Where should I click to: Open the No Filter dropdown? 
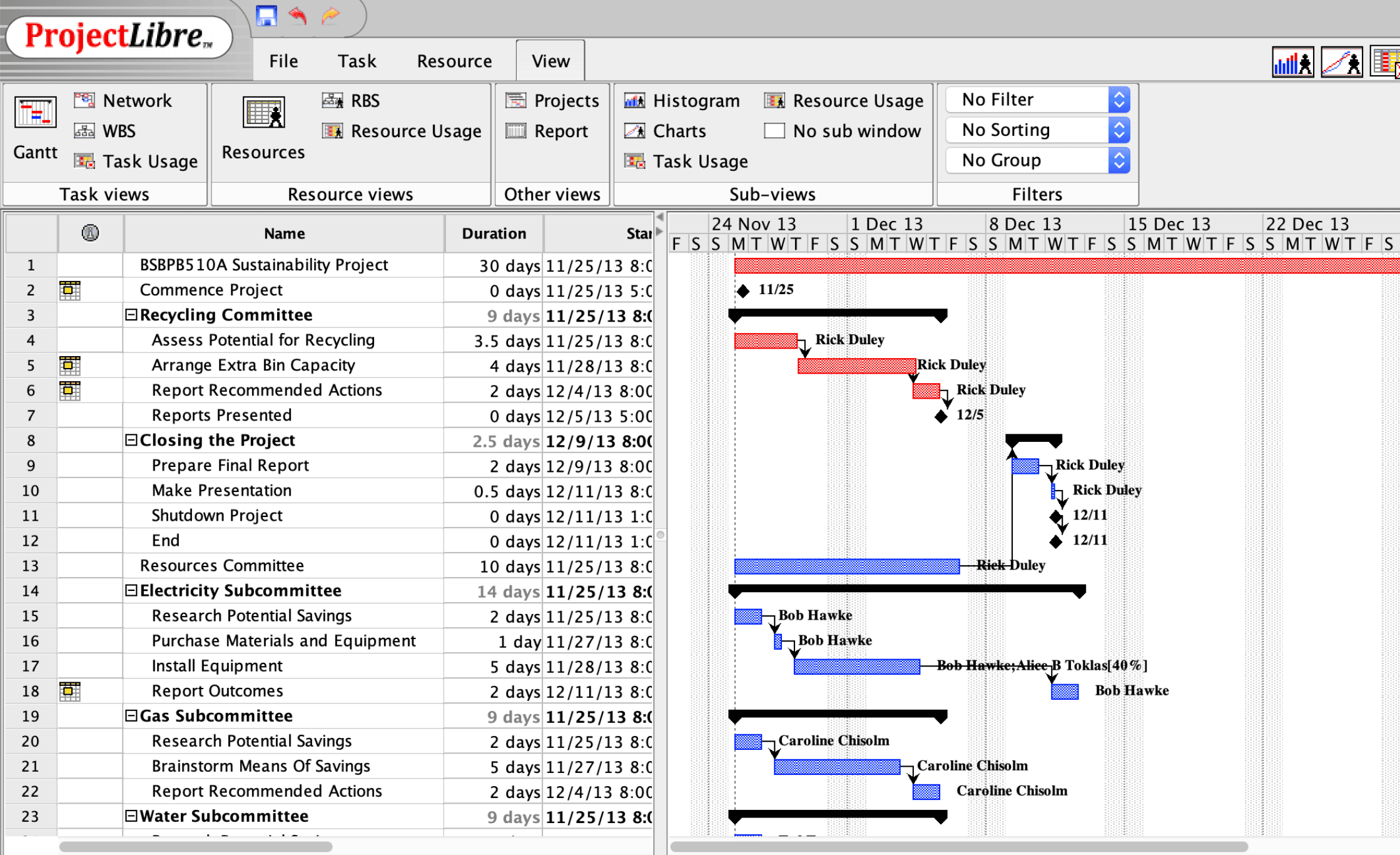[x=1038, y=100]
